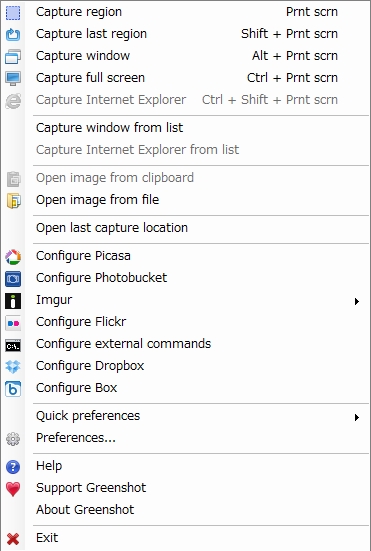Image resolution: width=371 pixels, height=551 pixels.
Task: Click the Dropbox icon
Action: click(13, 367)
